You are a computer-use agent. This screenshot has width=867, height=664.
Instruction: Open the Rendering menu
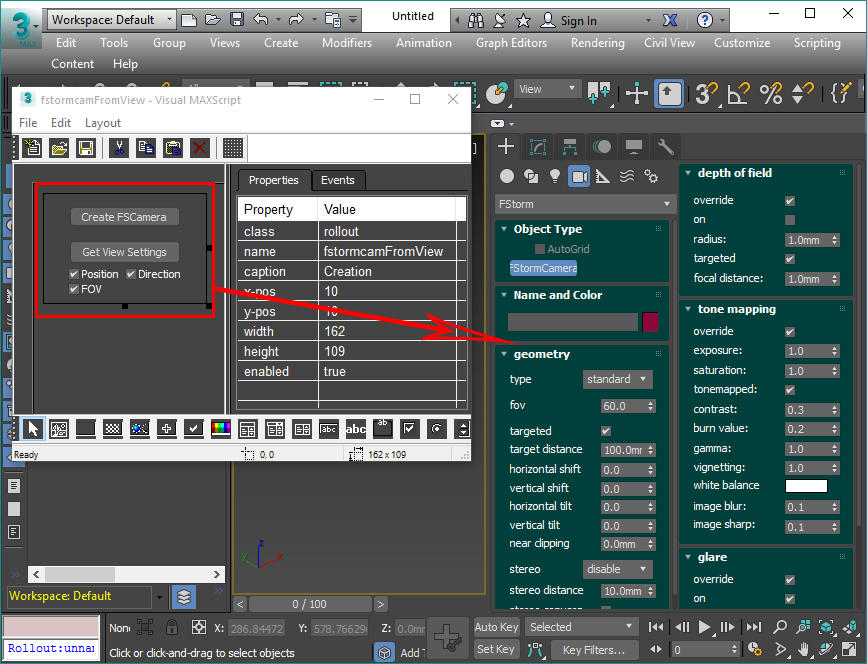(x=598, y=43)
